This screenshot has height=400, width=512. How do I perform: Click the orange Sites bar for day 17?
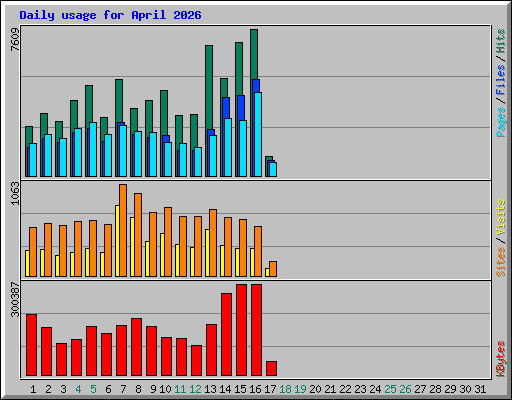(x=273, y=269)
